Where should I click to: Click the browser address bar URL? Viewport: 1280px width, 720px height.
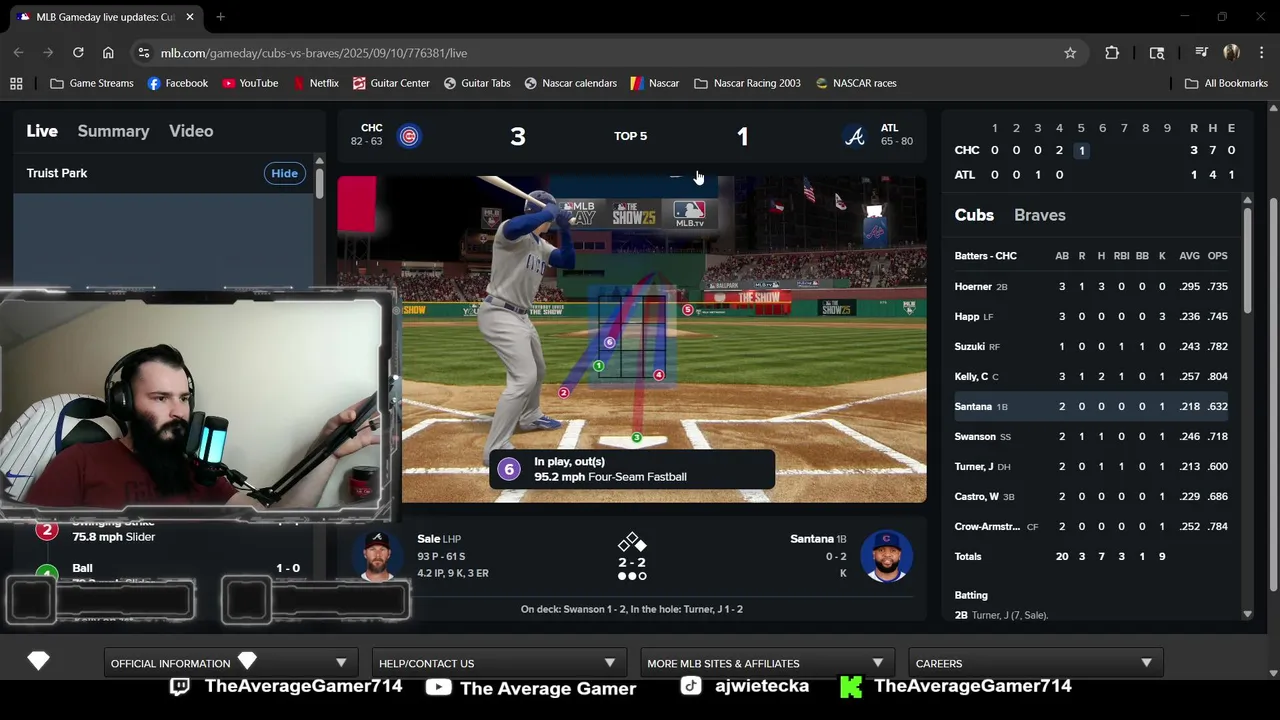314,53
